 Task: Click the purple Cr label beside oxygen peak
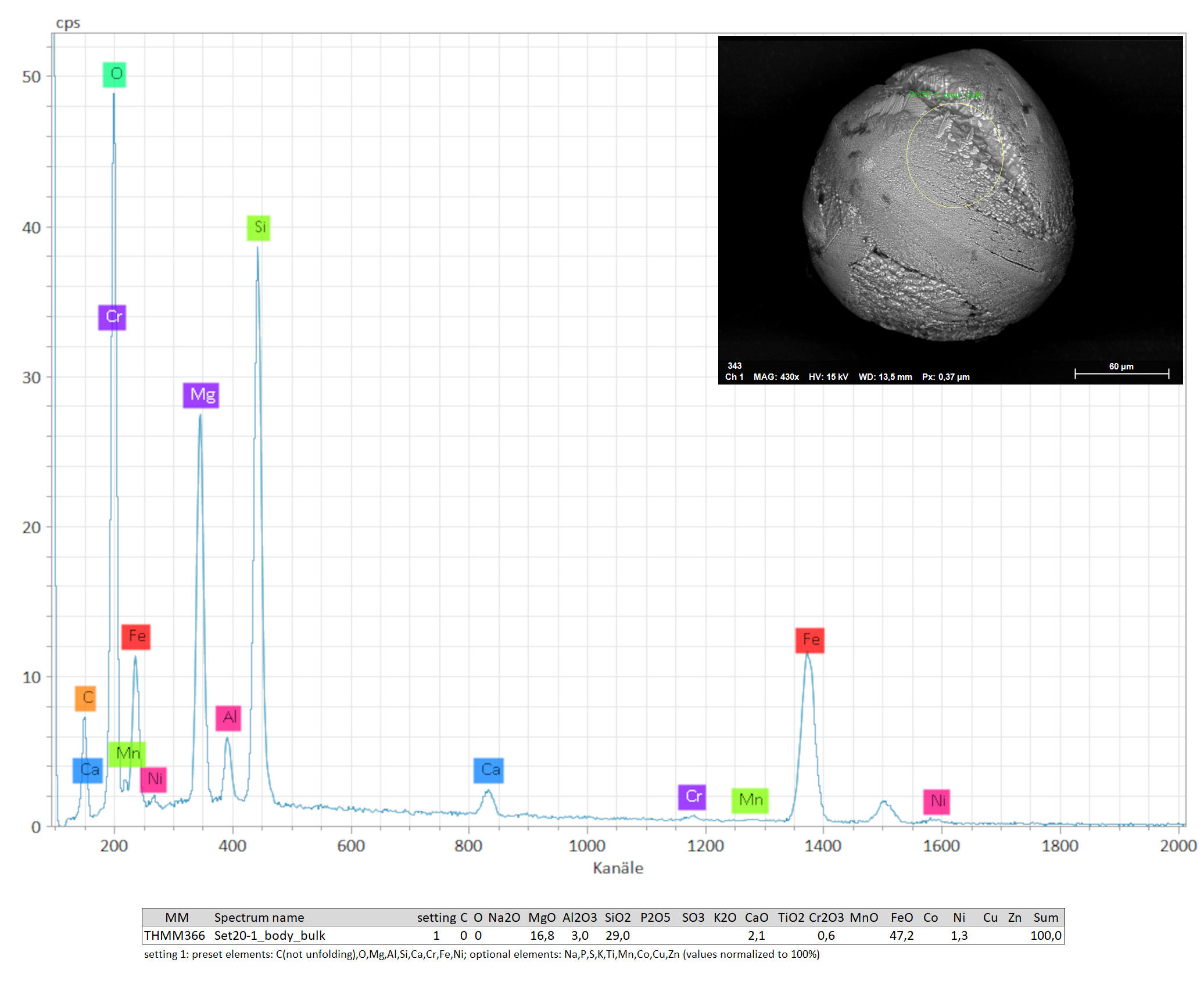[x=112, y=317]
